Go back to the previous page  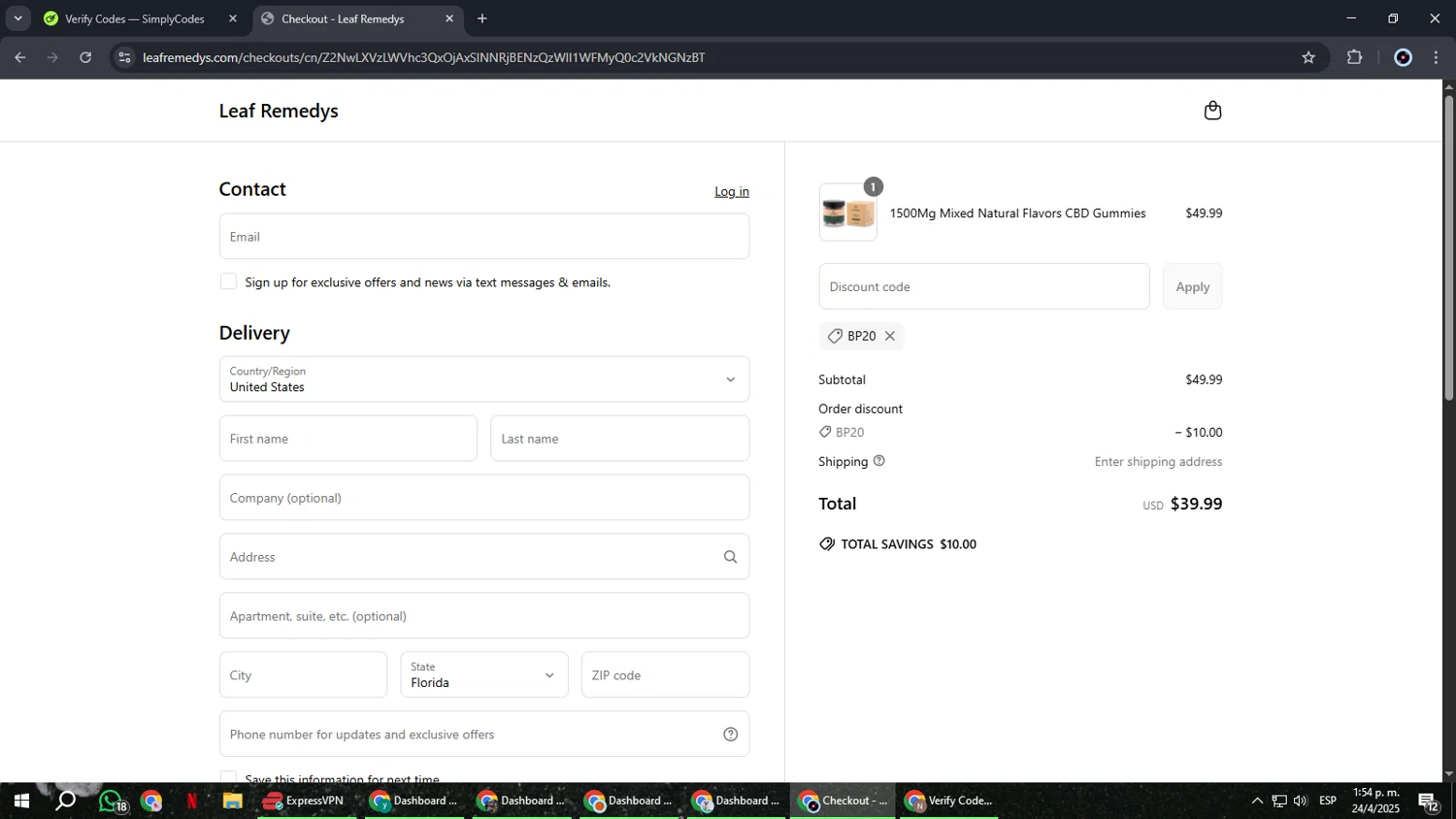(20, 57)
